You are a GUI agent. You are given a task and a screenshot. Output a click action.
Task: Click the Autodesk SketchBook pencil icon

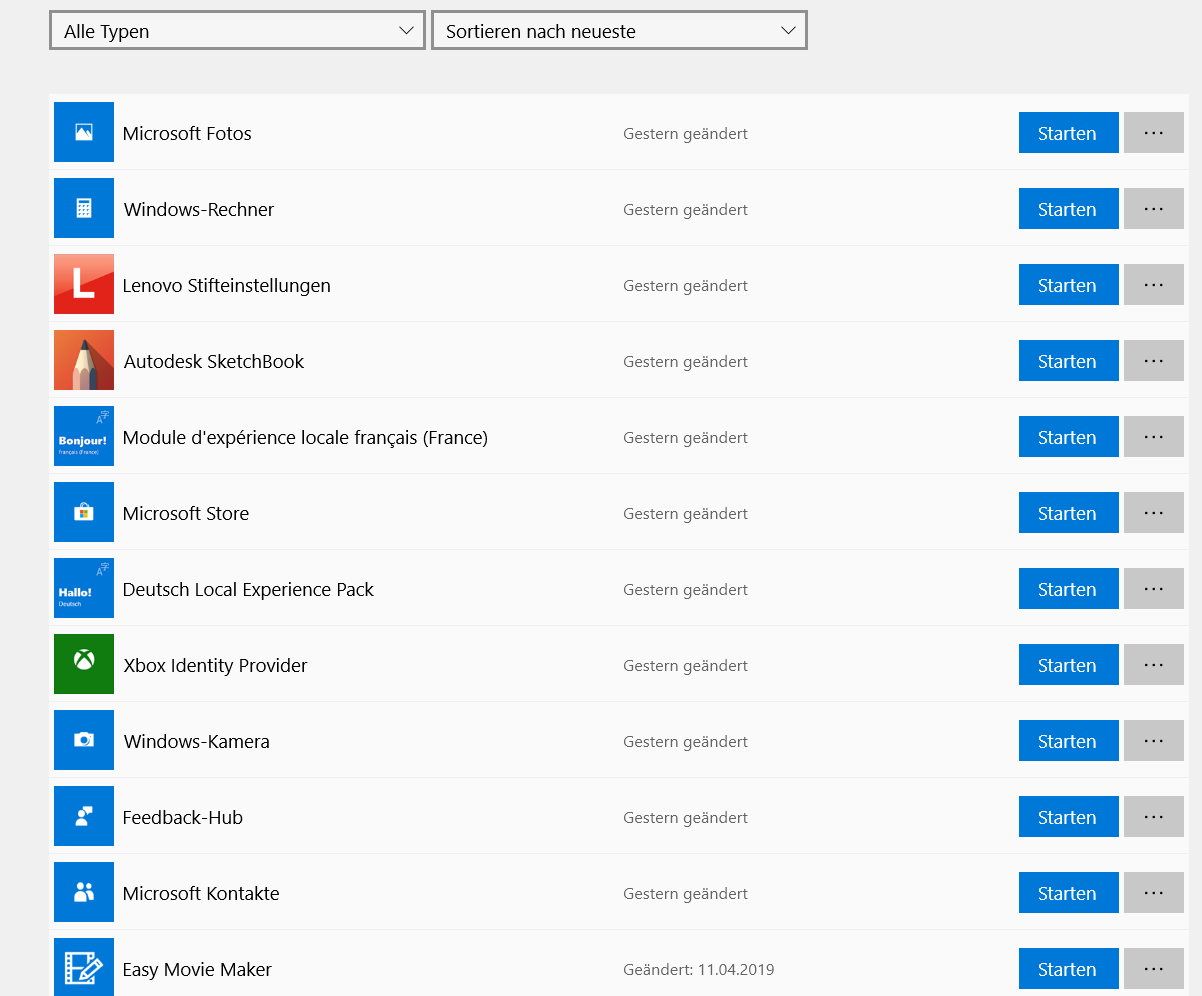84,360
